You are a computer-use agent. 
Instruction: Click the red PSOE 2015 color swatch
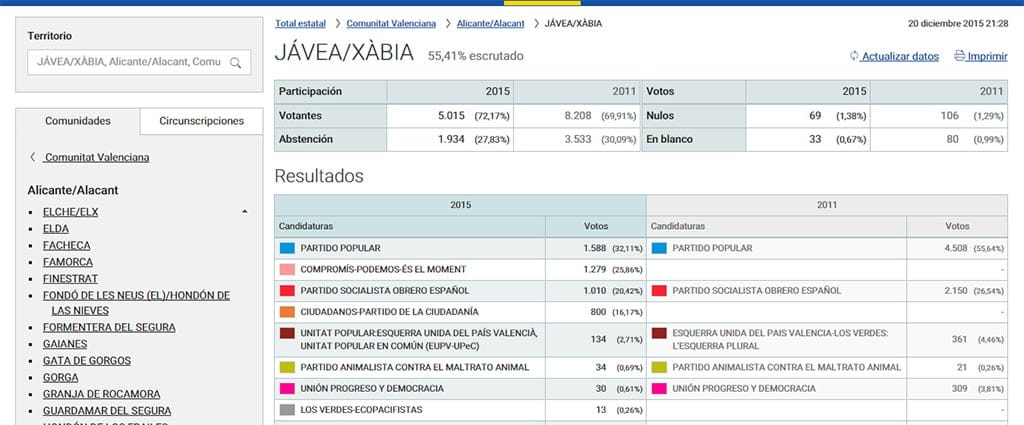coord(287,291)
